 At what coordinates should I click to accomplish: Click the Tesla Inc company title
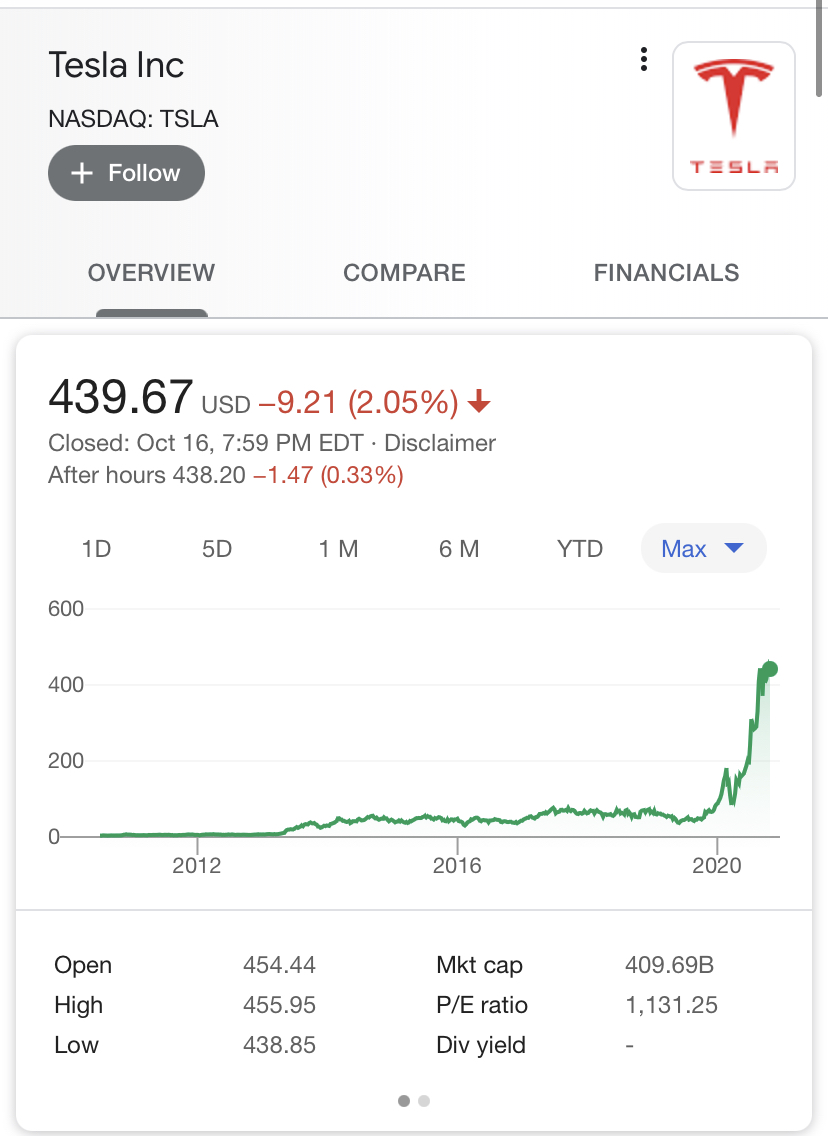(116, 66)
